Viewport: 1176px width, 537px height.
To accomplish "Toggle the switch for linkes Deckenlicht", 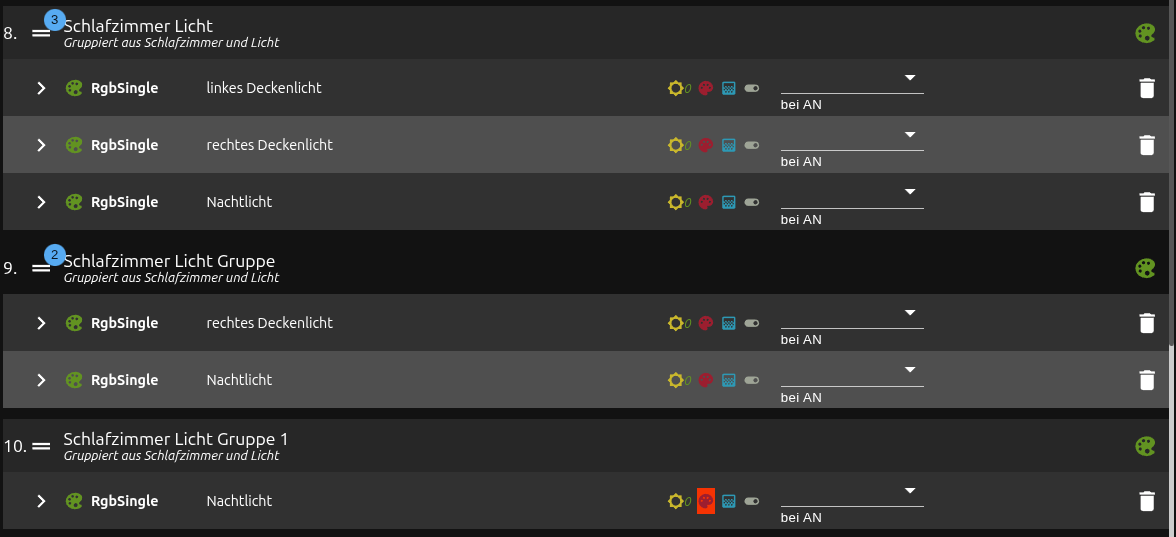I will [752, 88].
